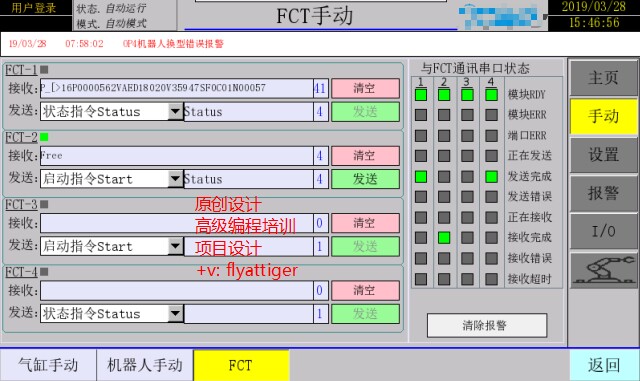Click 清空 button for FCT-2

[365, 156]
